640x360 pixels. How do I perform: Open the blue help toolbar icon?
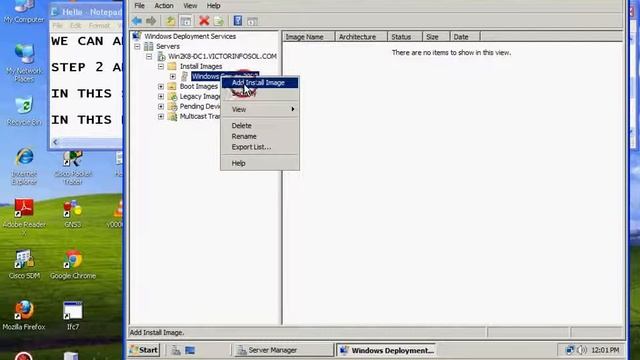point(238,21)
